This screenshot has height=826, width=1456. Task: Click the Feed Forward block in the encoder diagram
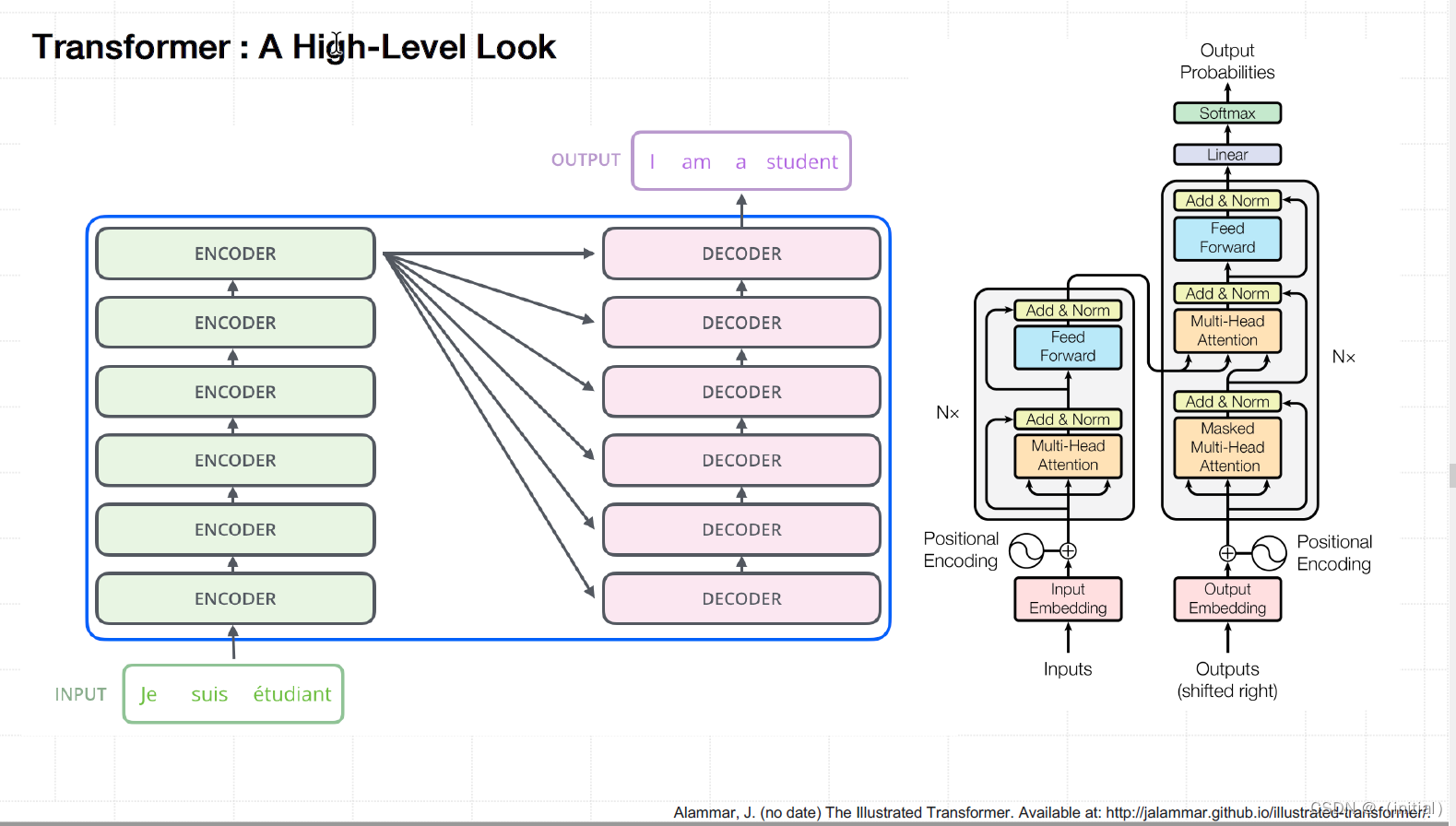1068,347
